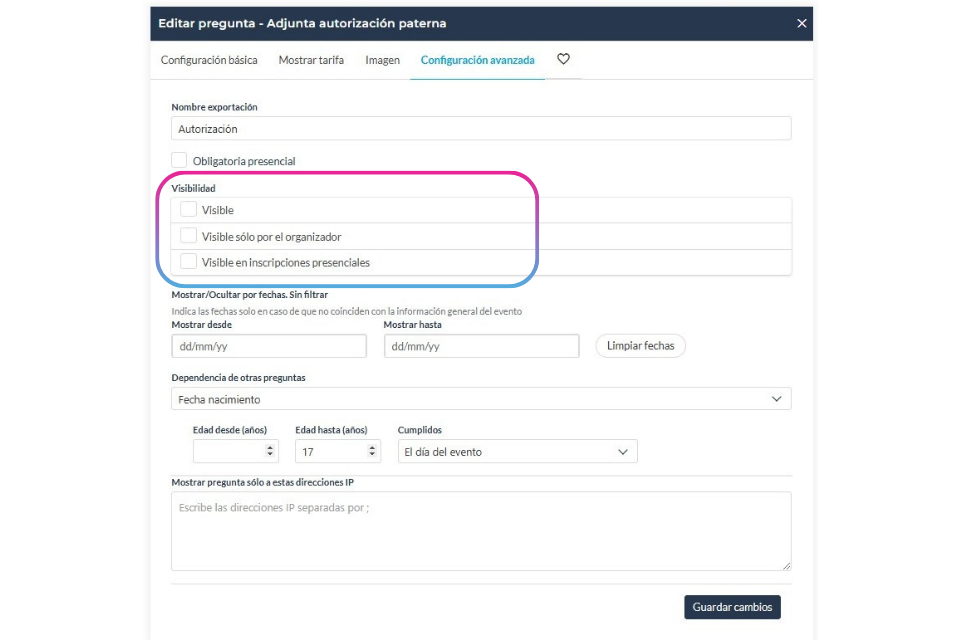This screenshot has width=960, height=640.
Task: Click the IP addresses text area
Action: click(x=481, y=531)
